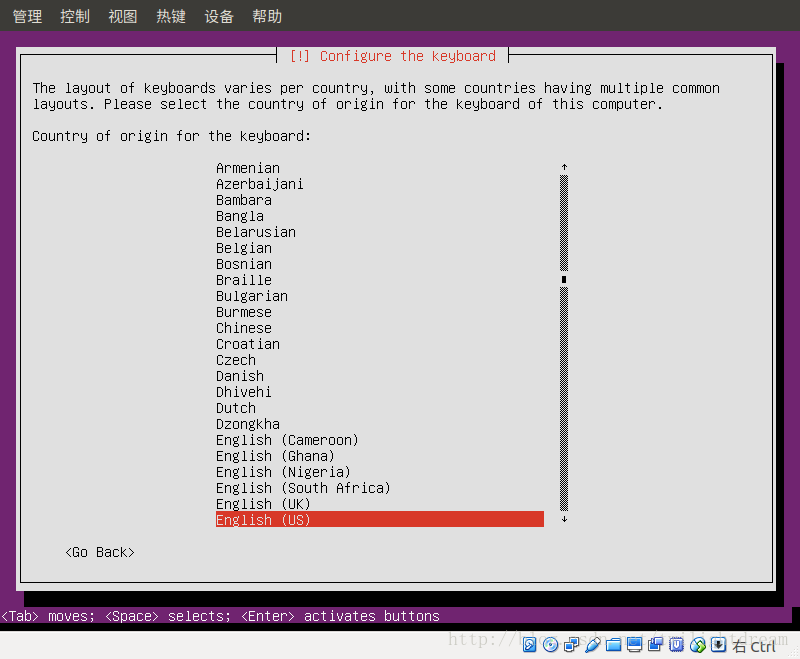Click the recording status icon
Image resolution: width=800 pixels, height=659 pixels.
[x=655, y=644]
